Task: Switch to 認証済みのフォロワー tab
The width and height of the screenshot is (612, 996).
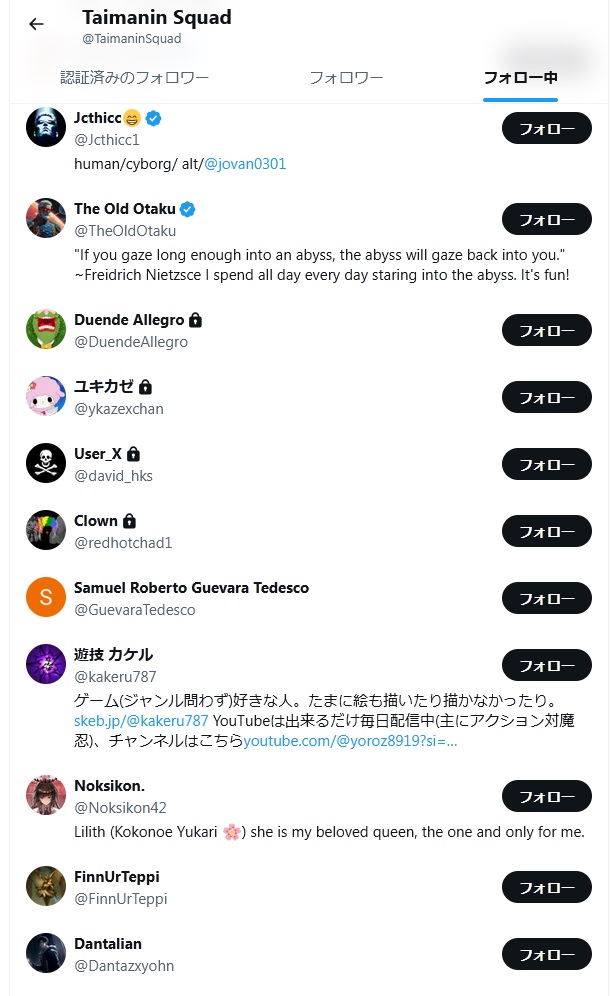Action: point(135,78)
